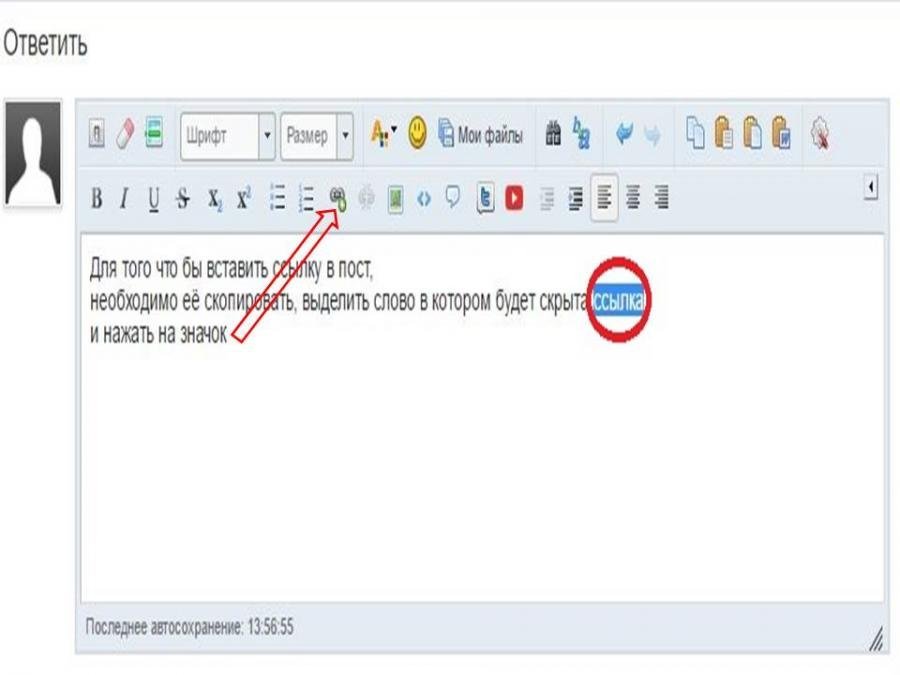This screenshot has width=900, height=675.
Task: Insert a numbered list
Action: click(x=307, y=198)
